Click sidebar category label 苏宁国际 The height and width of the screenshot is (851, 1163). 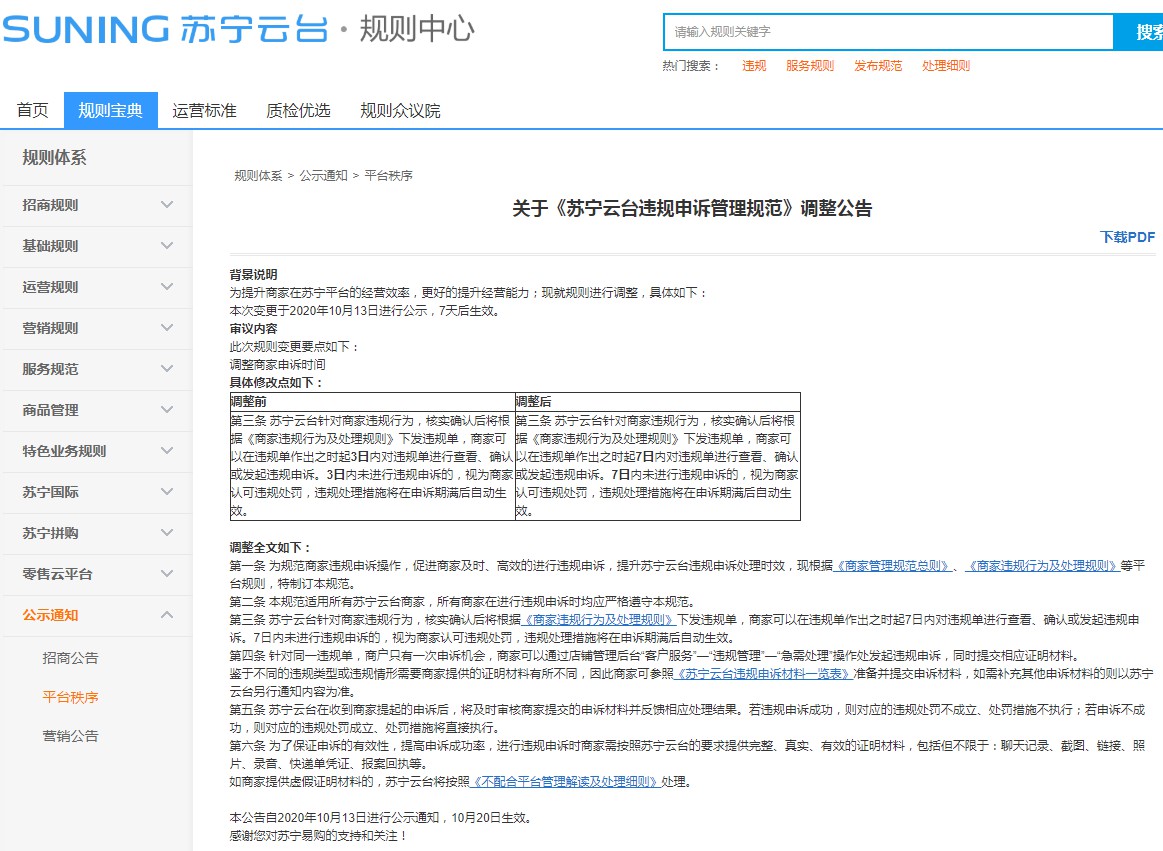click(x=50, y=493)
